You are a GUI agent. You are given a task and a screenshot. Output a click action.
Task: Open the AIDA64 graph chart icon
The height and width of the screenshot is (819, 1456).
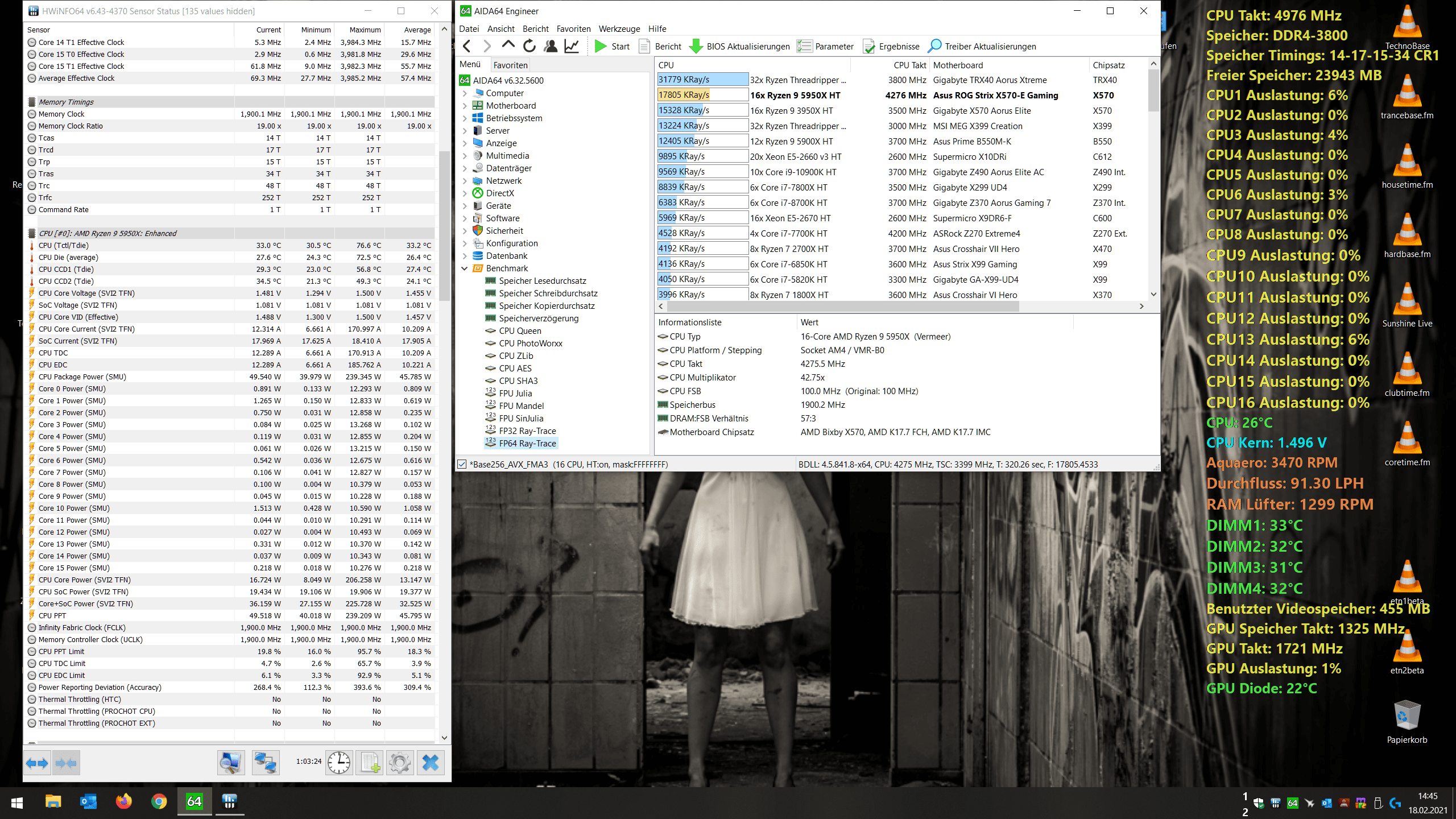coord(572,46)
